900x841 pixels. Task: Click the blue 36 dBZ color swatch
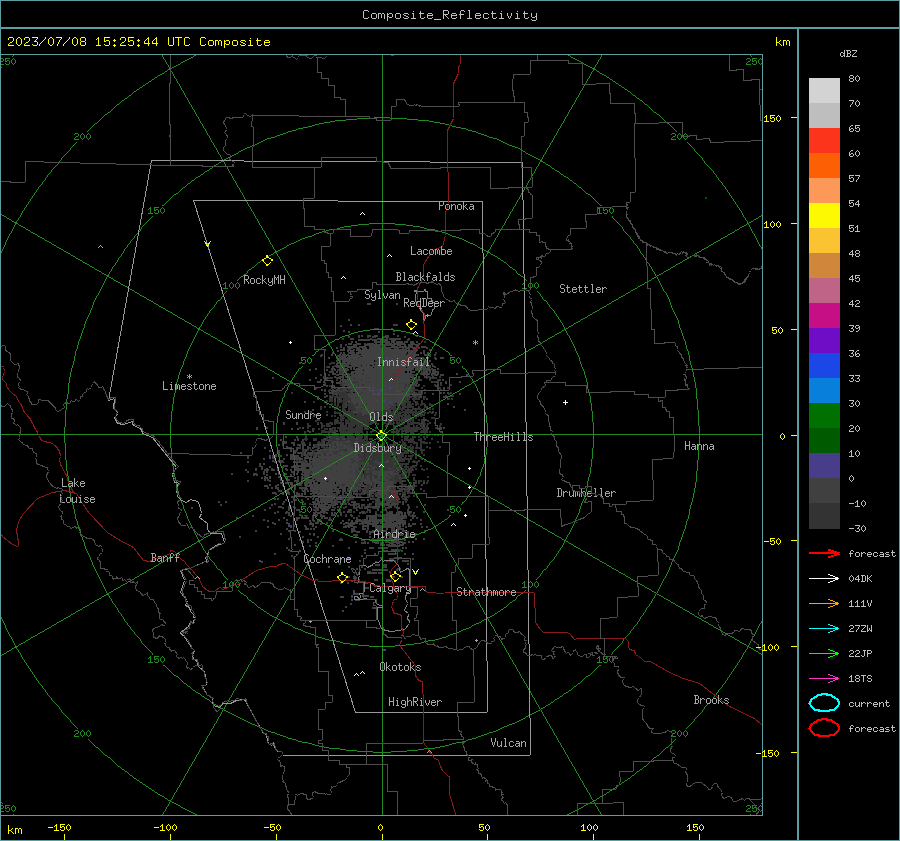(x=824, y=365)
